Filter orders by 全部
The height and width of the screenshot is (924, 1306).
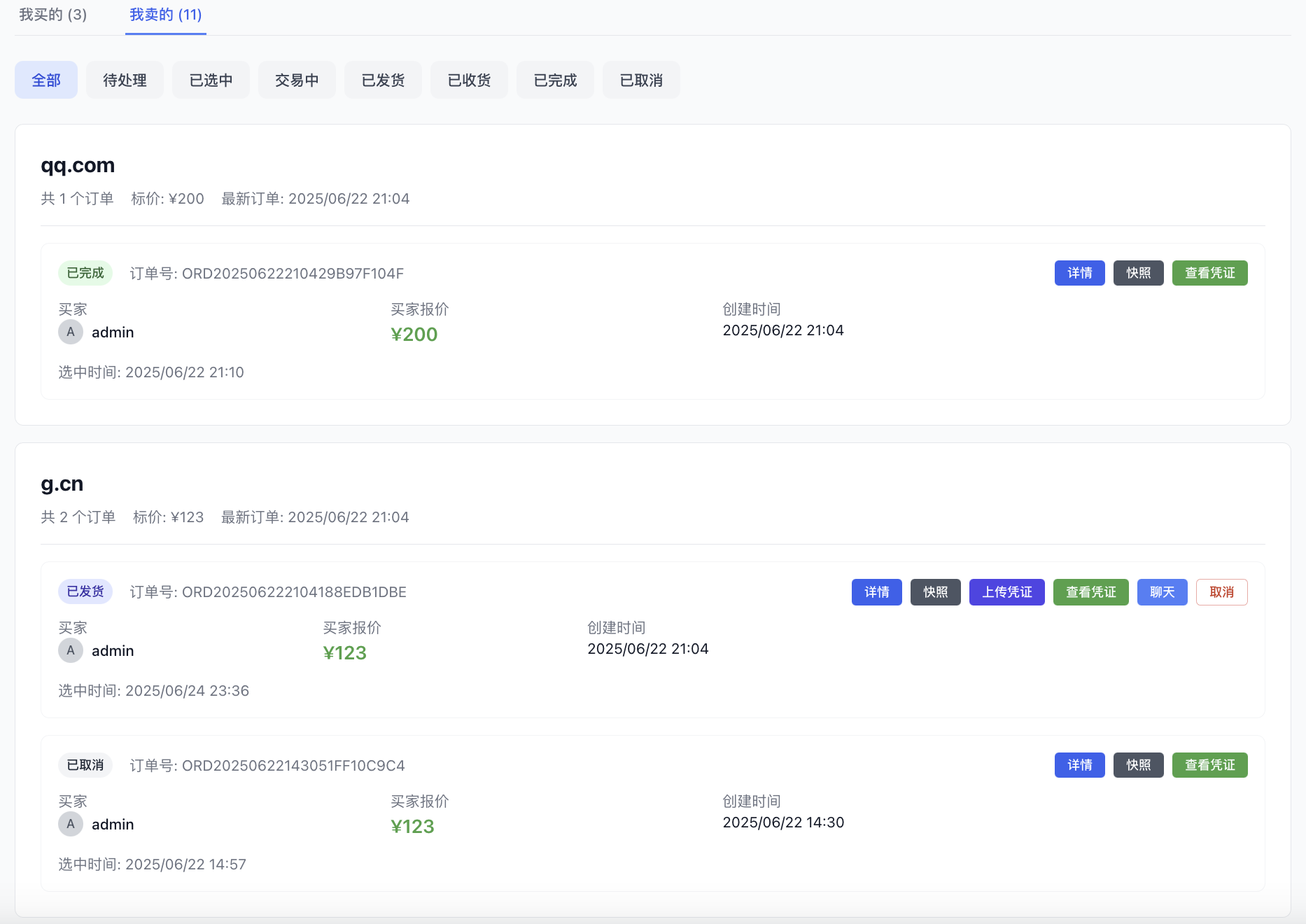point(46,80)
